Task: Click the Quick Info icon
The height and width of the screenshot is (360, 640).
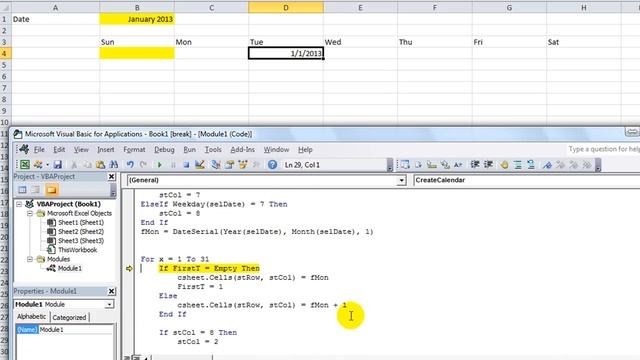Action: [432, 164]
